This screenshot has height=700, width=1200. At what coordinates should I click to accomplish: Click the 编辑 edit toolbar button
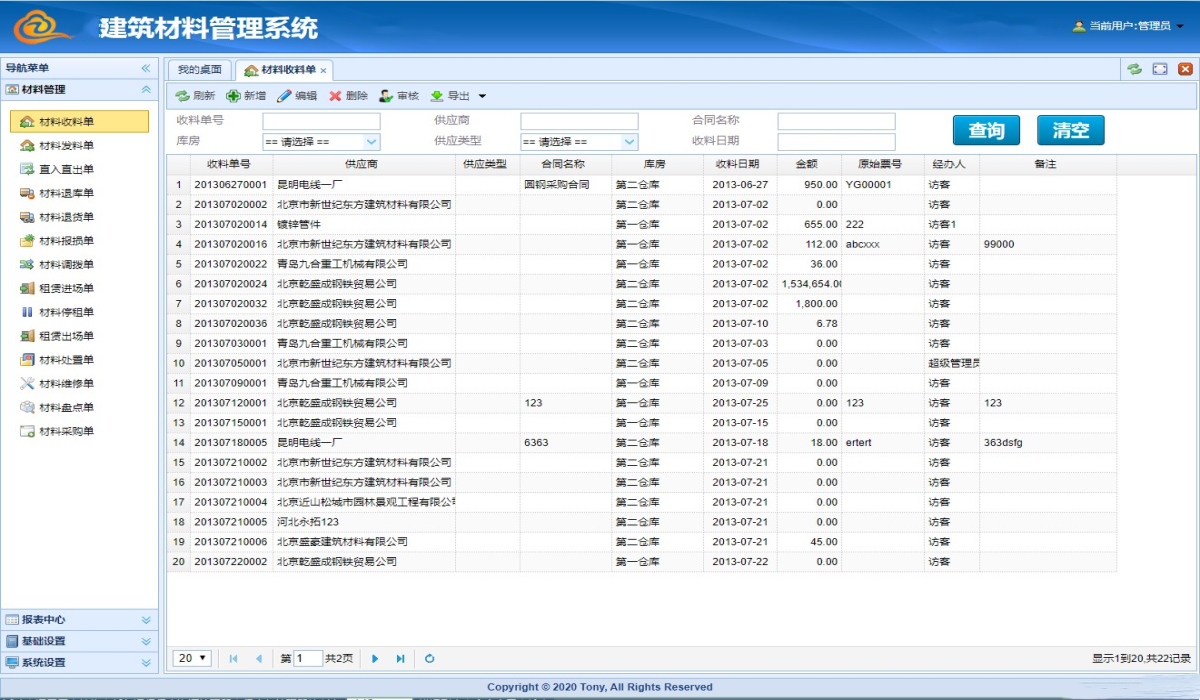tap(297, 96)
